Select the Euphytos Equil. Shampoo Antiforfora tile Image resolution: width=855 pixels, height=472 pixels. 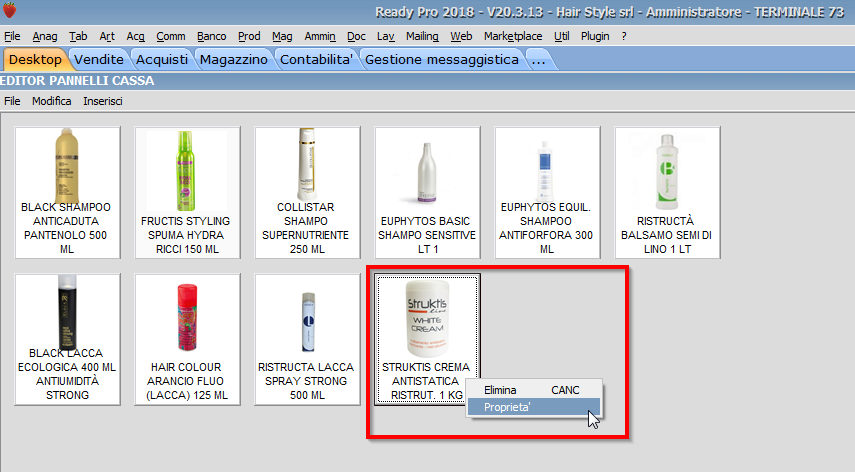[547, 192]
